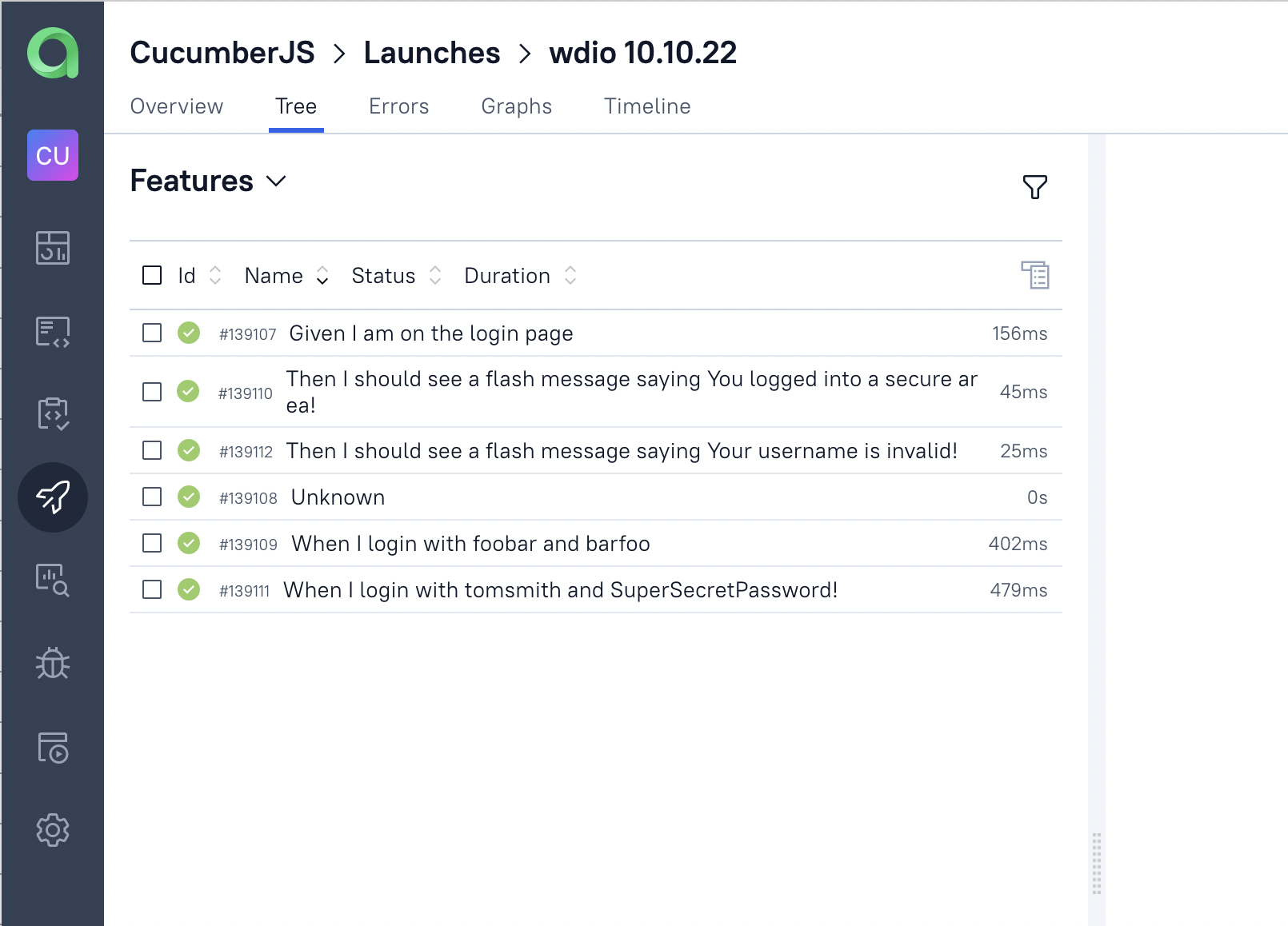Open the step 'When I login with foobar and barfoo'
1288x926 pixels.
click(x=470, y=543)
